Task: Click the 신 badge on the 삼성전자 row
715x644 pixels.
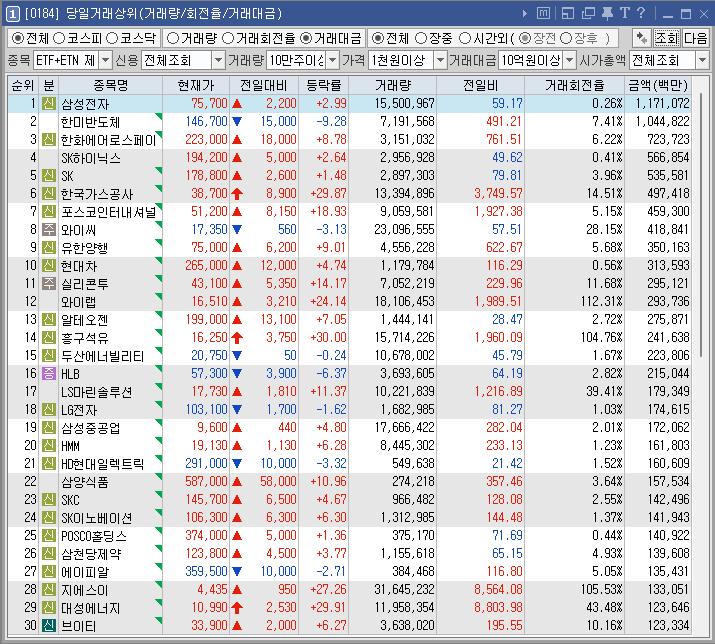Action: 49,104
